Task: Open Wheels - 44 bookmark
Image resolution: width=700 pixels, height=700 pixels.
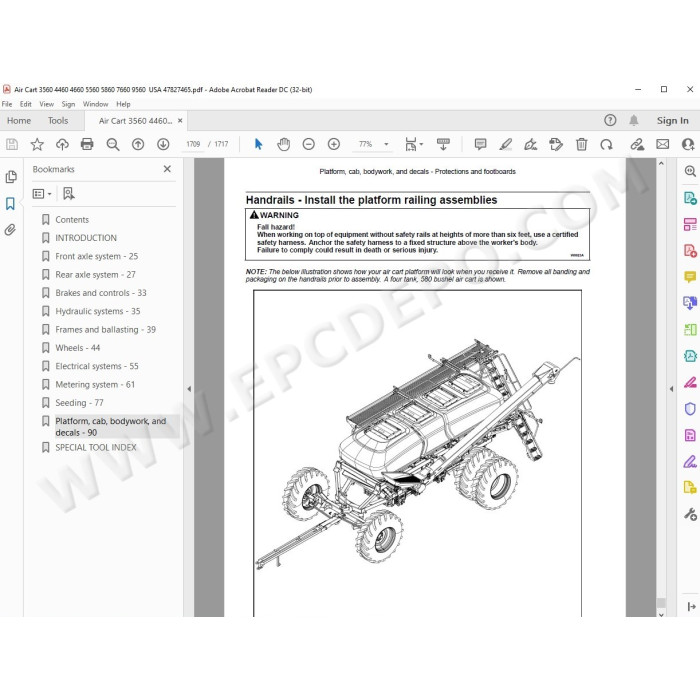Action: [78, 348]
